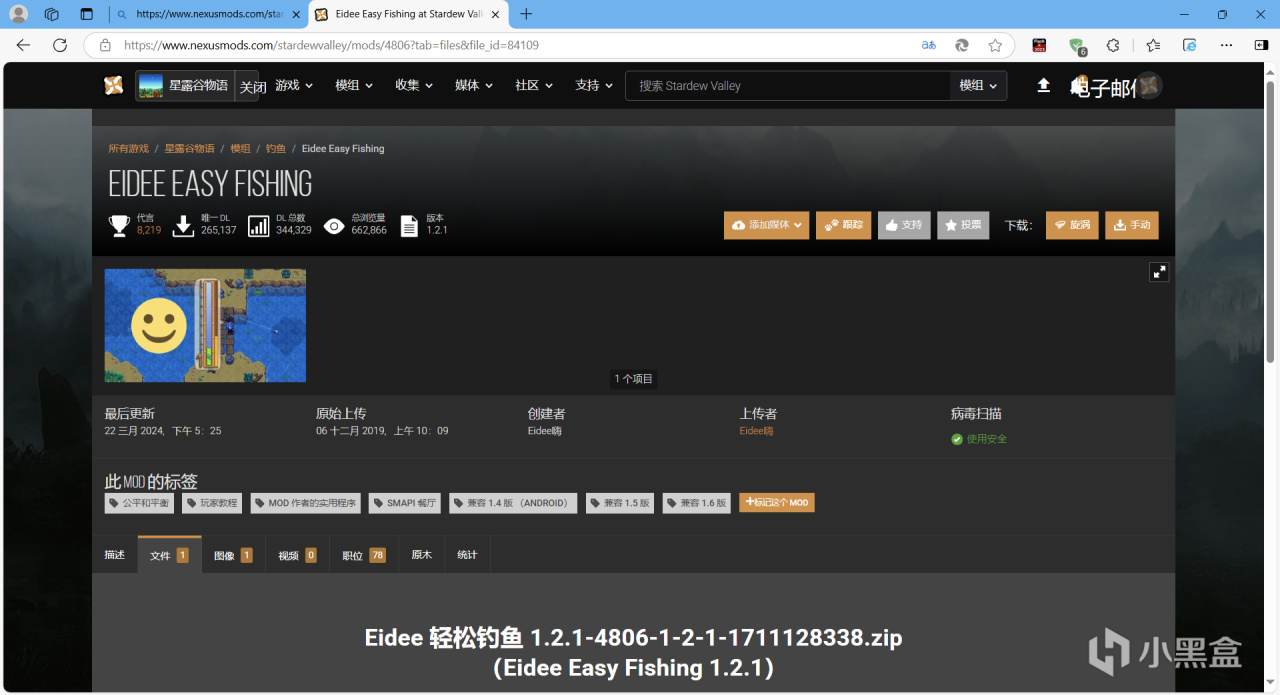Image resolution: width=1280 pixels, height=695 pixels.
Task: Open a new browser tab
Action: pos(526,14)
